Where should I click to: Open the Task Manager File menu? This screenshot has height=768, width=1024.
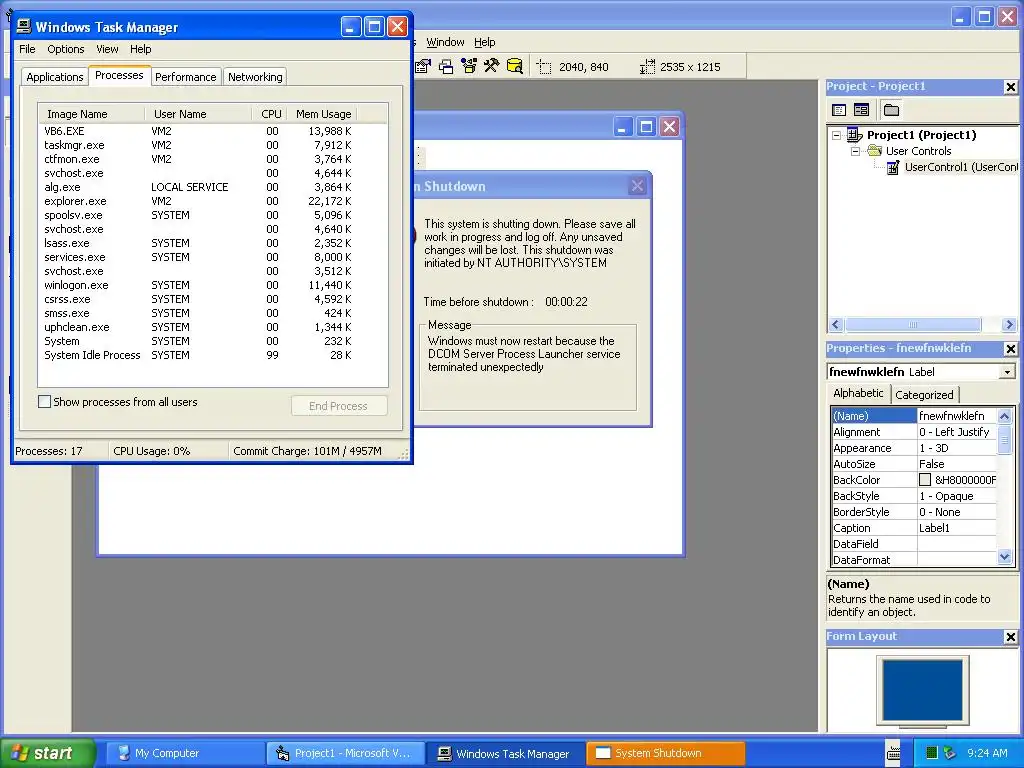pos(27,49)
